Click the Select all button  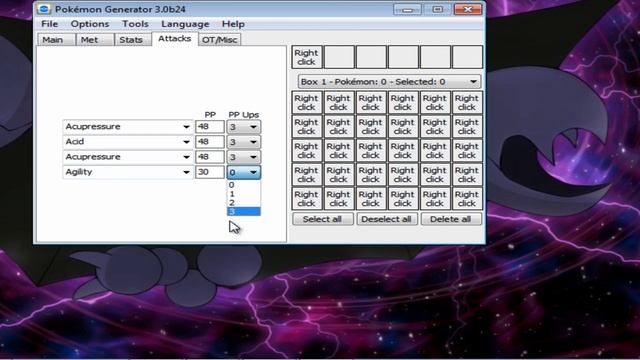tap(322, 219)
